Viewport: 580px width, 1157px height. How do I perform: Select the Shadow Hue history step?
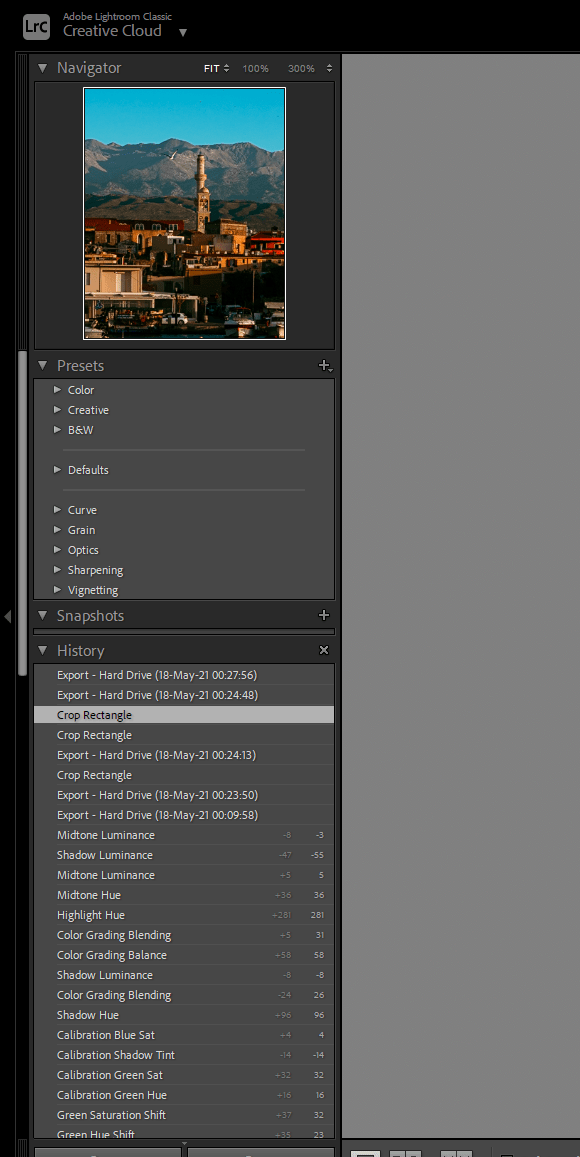coord(184,1015)
